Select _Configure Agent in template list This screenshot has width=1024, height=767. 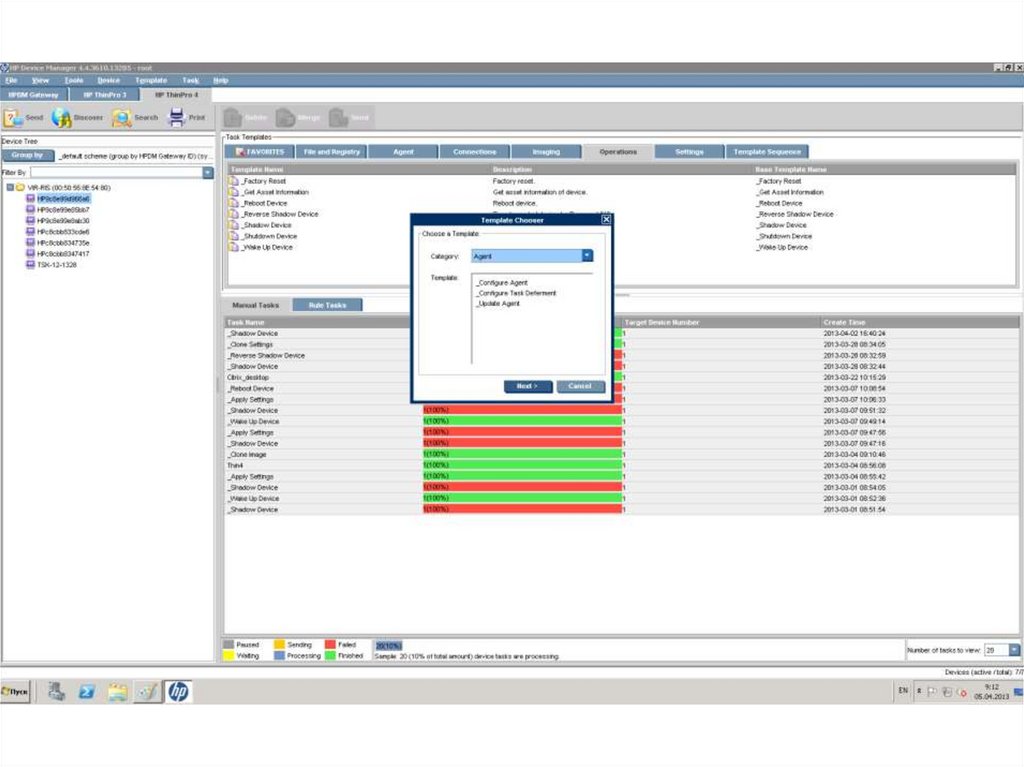[x=502, y=283]
